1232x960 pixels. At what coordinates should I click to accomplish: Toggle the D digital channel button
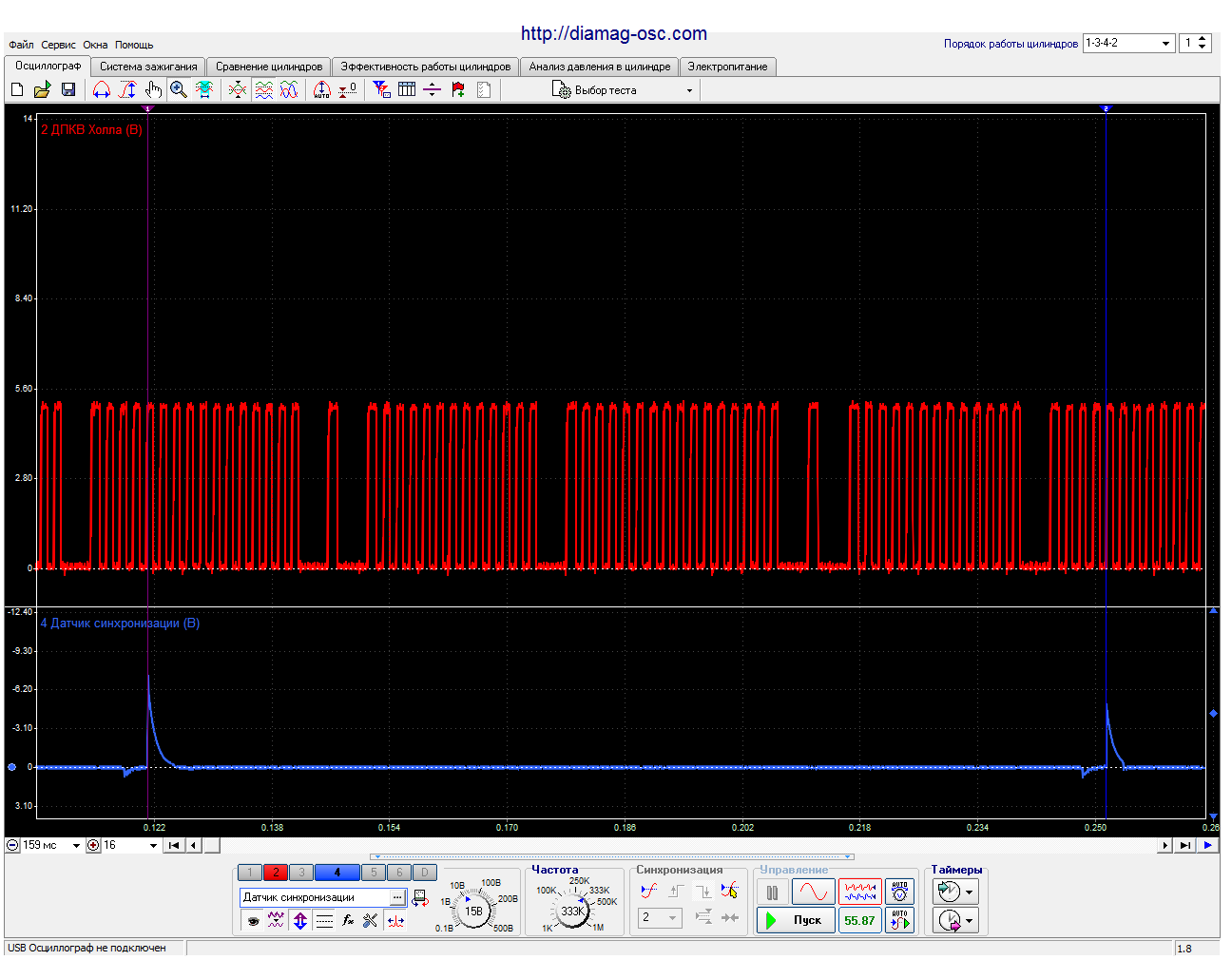point(425,873)
